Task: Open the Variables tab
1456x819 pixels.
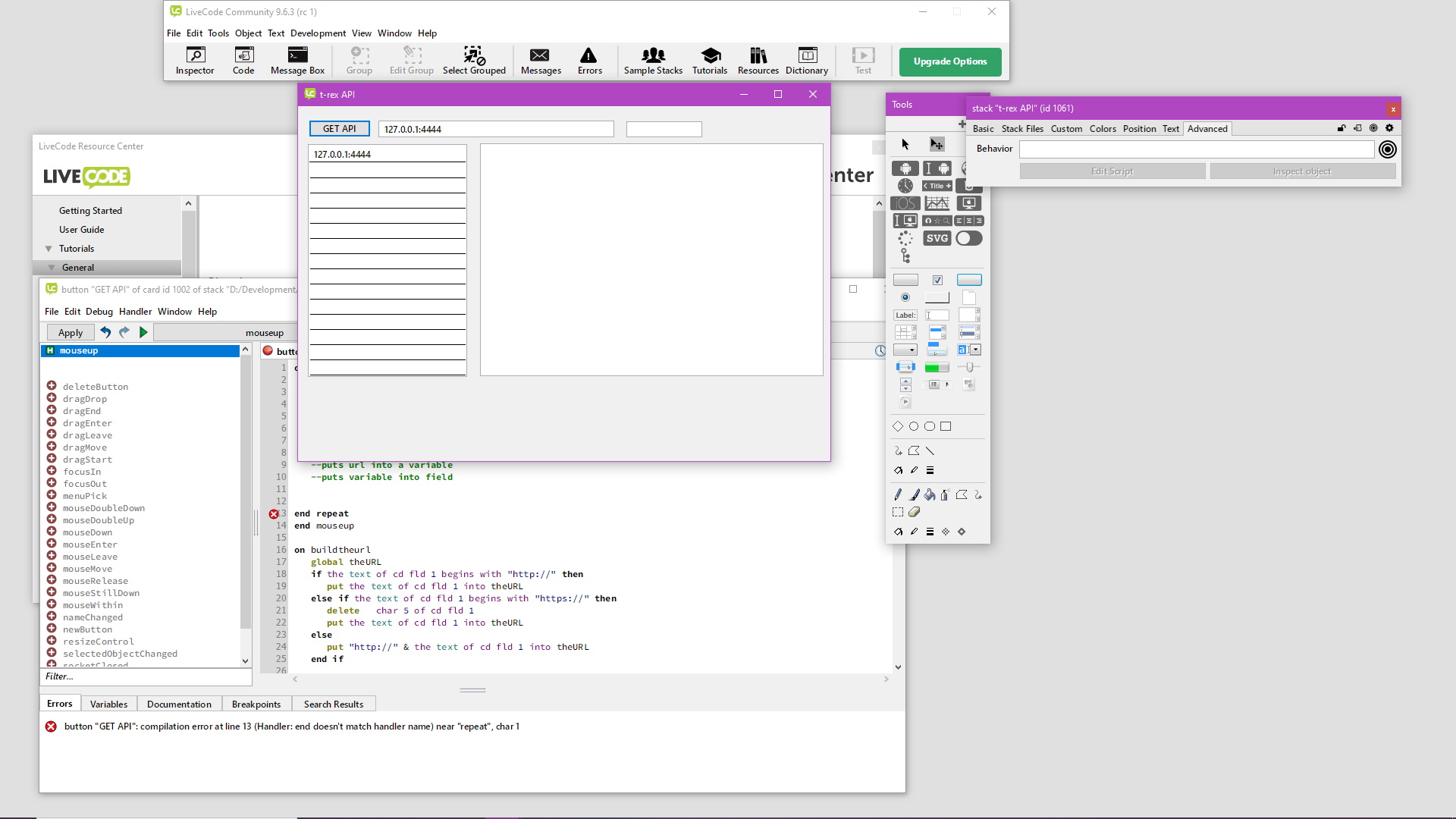Action: click(108, 704)
